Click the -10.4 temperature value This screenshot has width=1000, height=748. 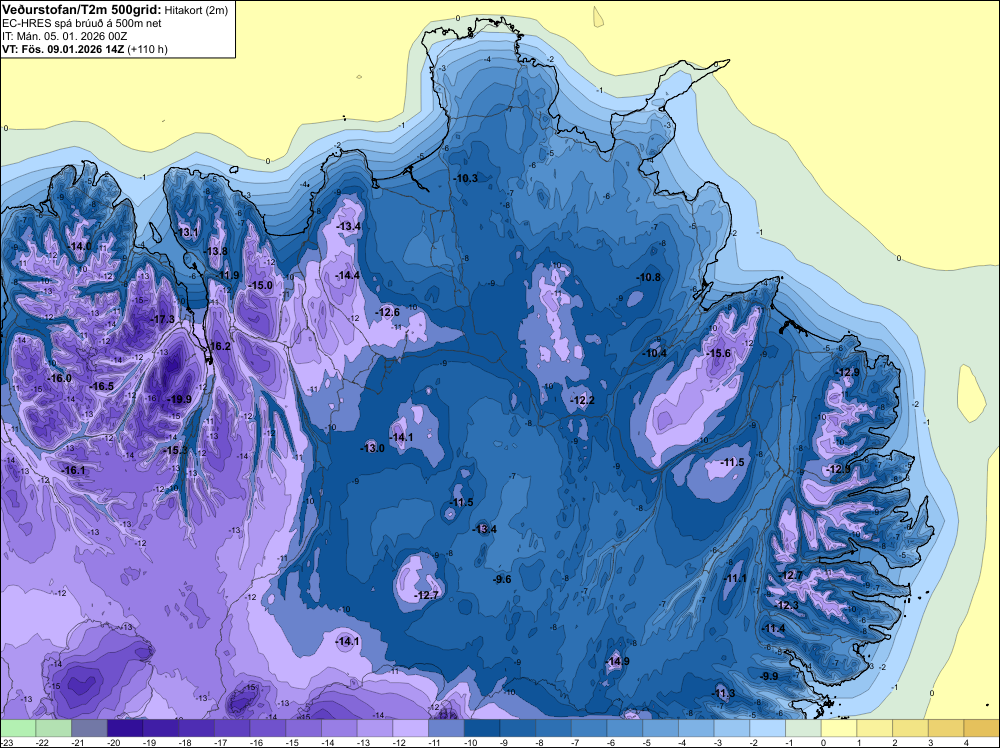click(x=654, y=353)
